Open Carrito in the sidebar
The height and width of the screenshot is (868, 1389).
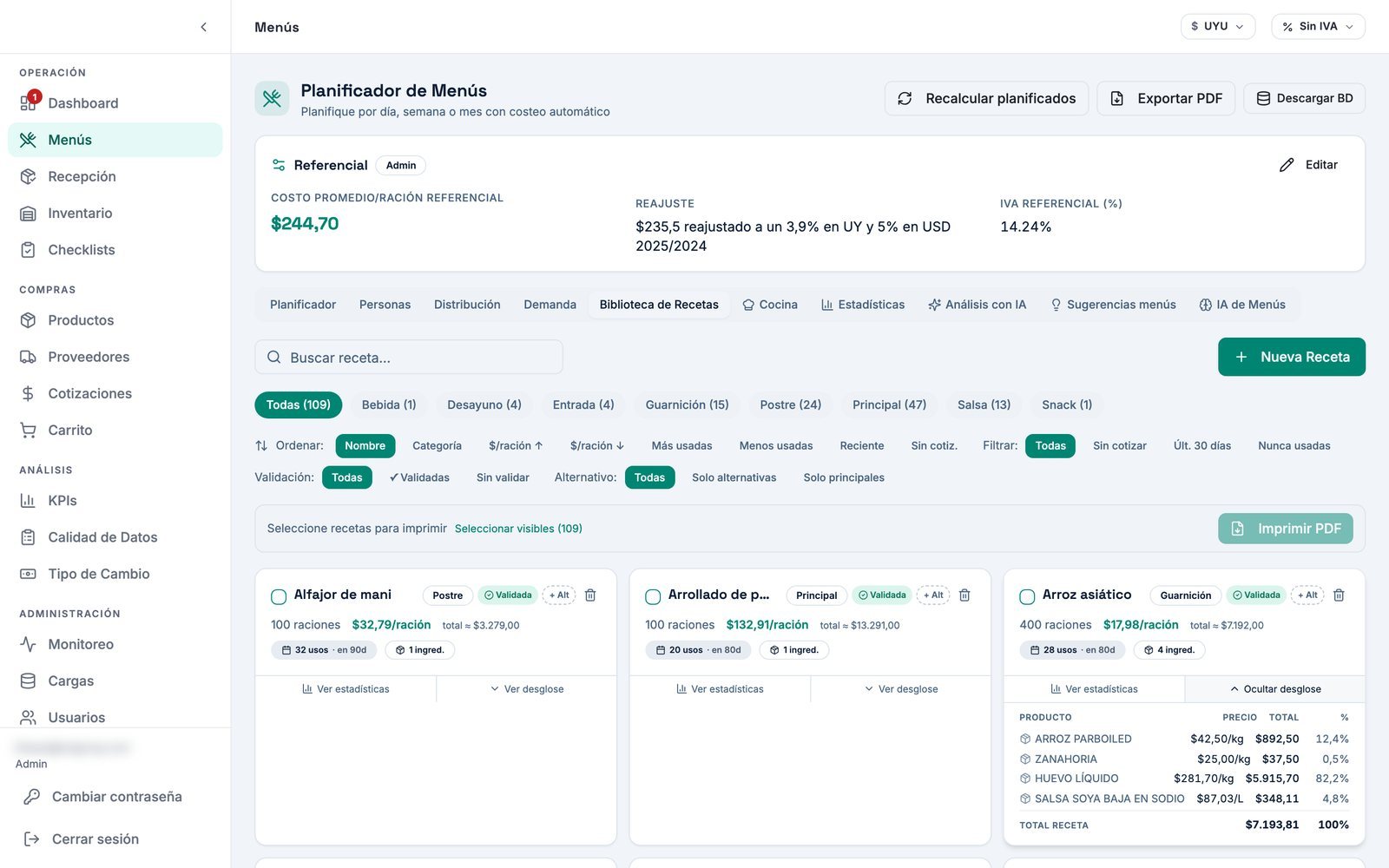point(115,430)
